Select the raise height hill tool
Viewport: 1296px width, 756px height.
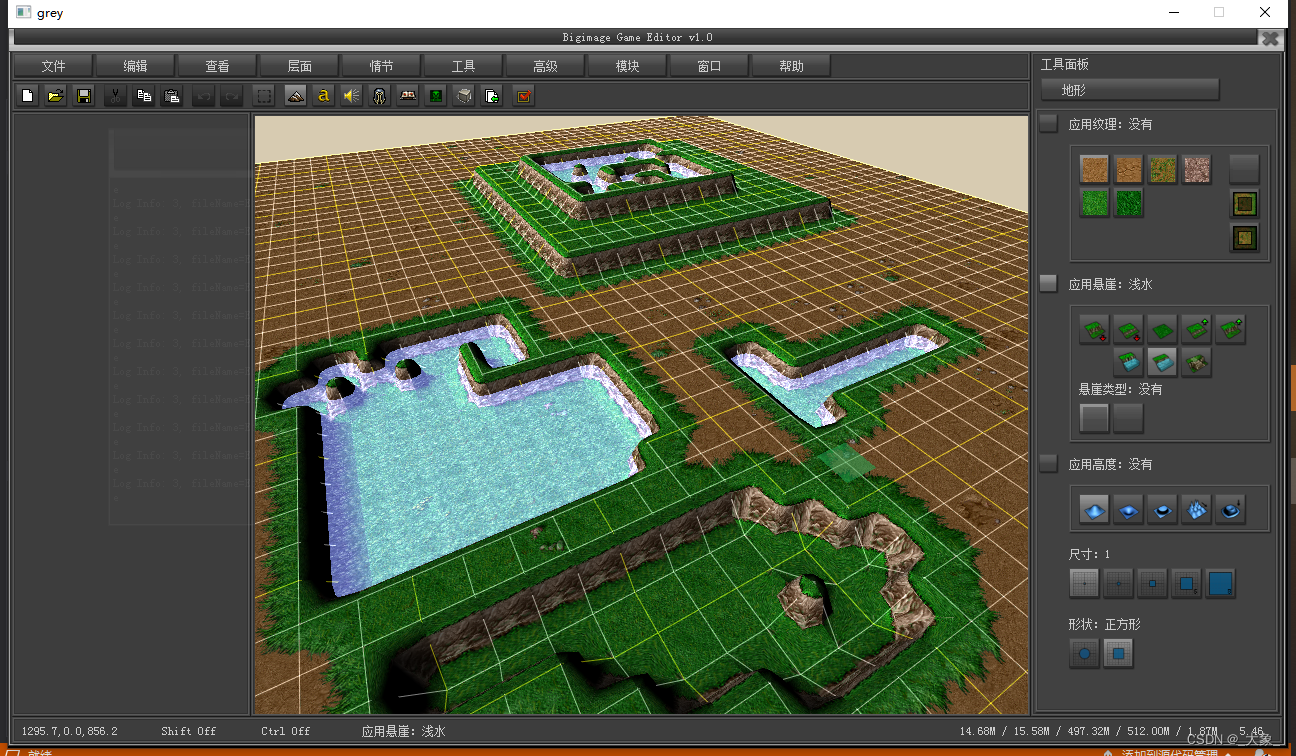(1095, 510)
